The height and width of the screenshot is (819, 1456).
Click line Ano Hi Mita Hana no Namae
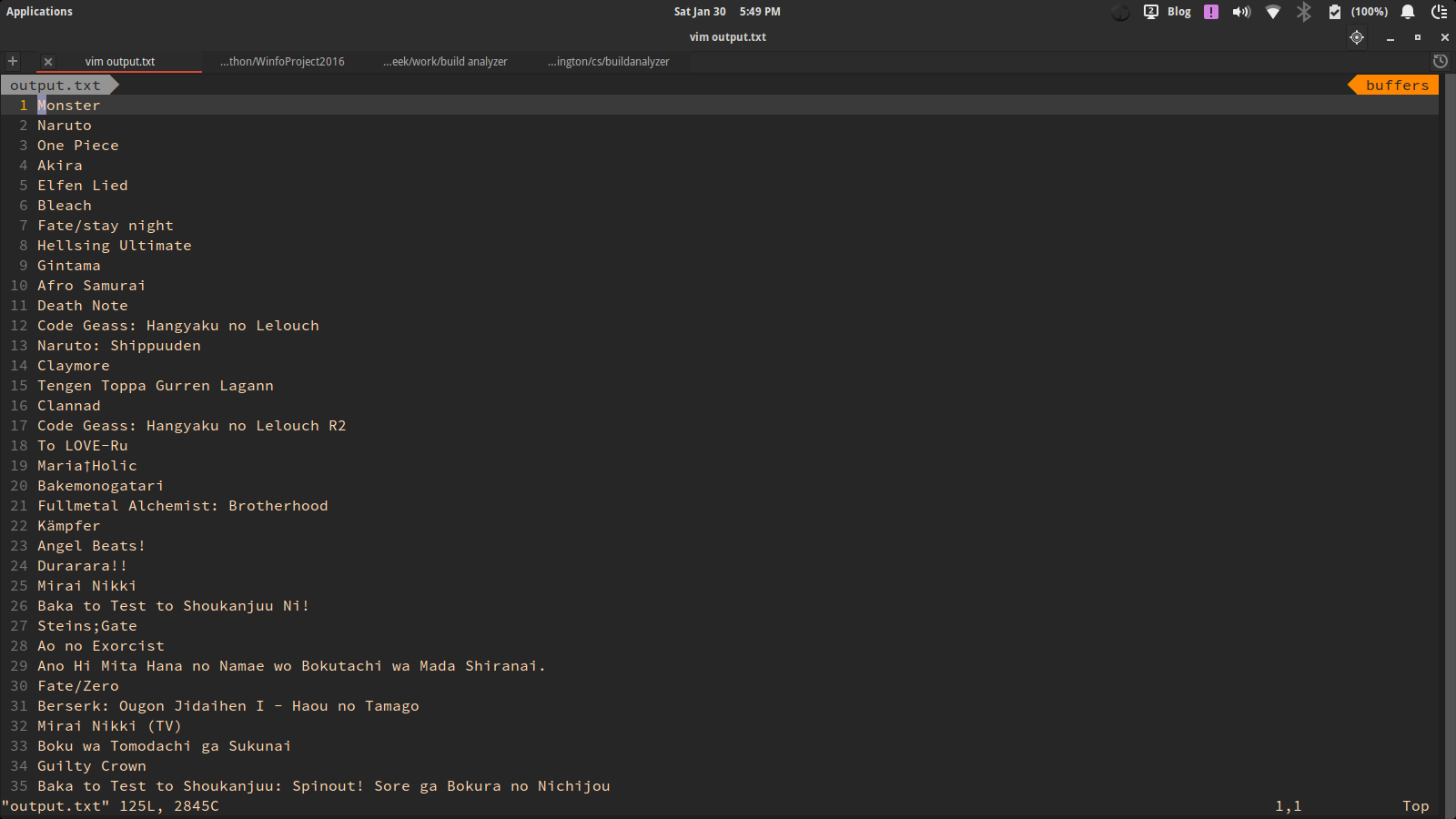click(291, 666)
